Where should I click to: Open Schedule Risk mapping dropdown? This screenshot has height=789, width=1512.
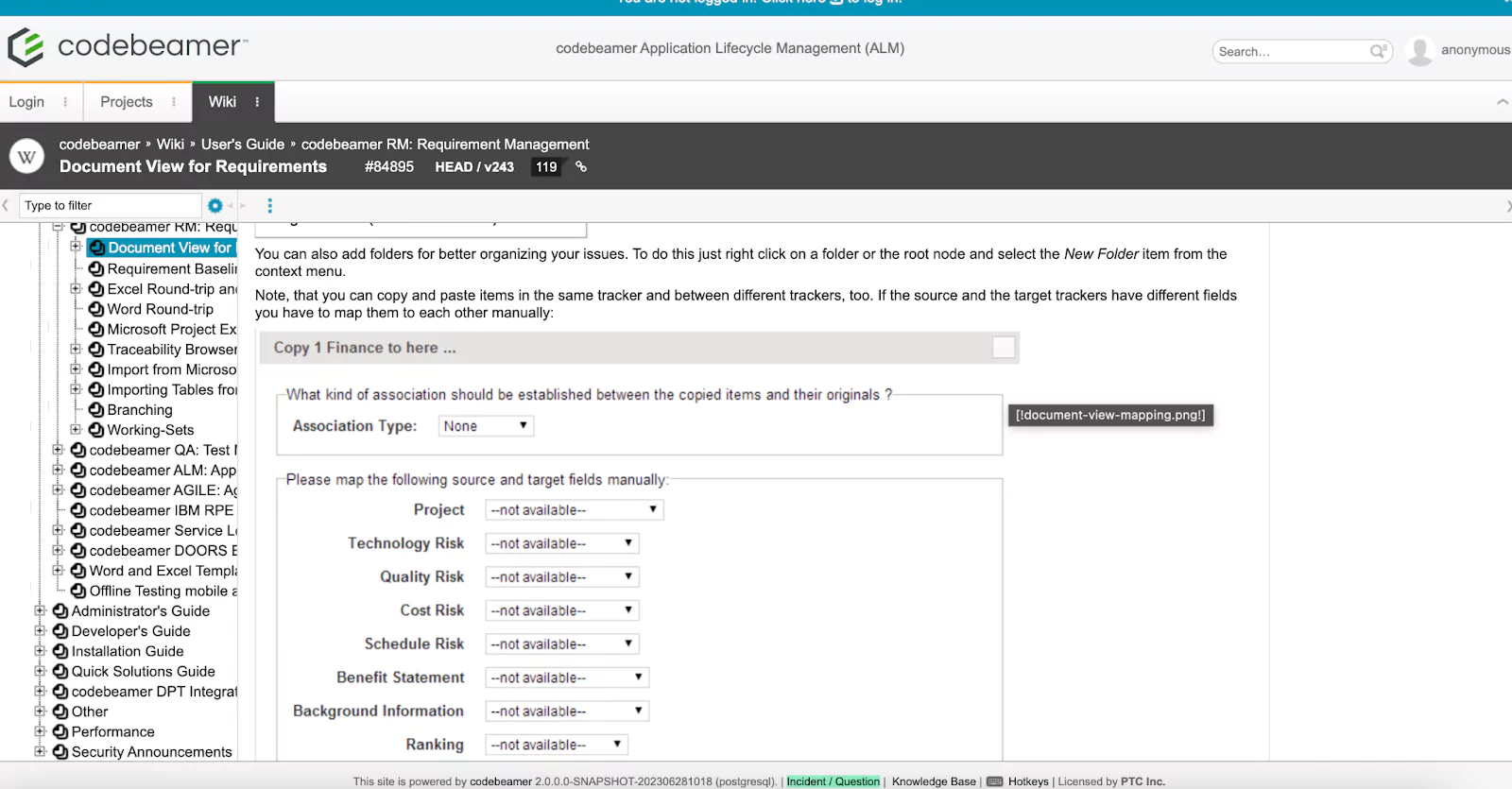tap(562, 643)
